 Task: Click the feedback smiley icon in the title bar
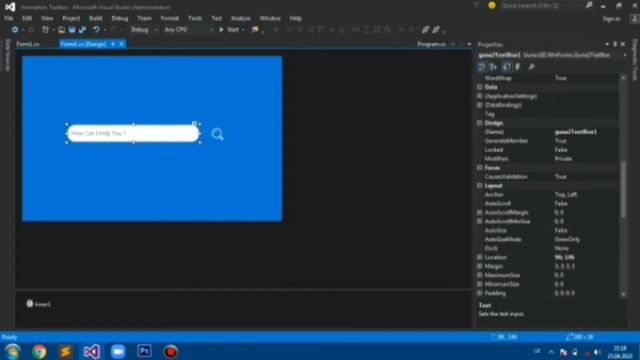[492, 5]
